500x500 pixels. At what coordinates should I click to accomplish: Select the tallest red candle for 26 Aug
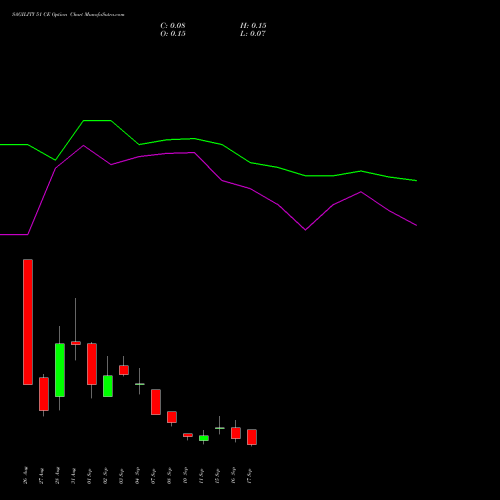point(28,322)
